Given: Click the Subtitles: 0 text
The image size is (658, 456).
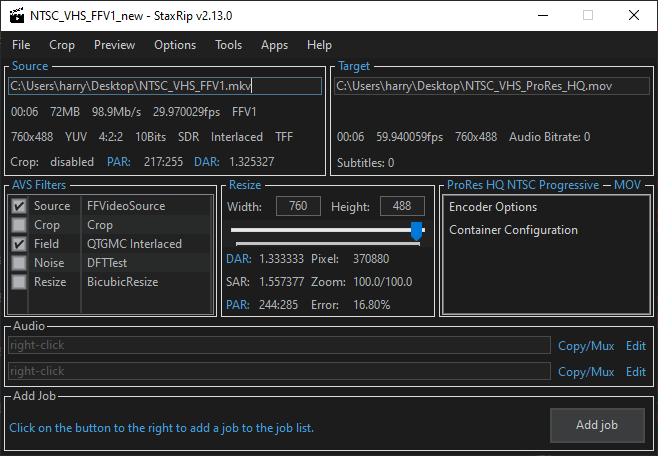Looking at the screenshot, I should pos(366,163).
